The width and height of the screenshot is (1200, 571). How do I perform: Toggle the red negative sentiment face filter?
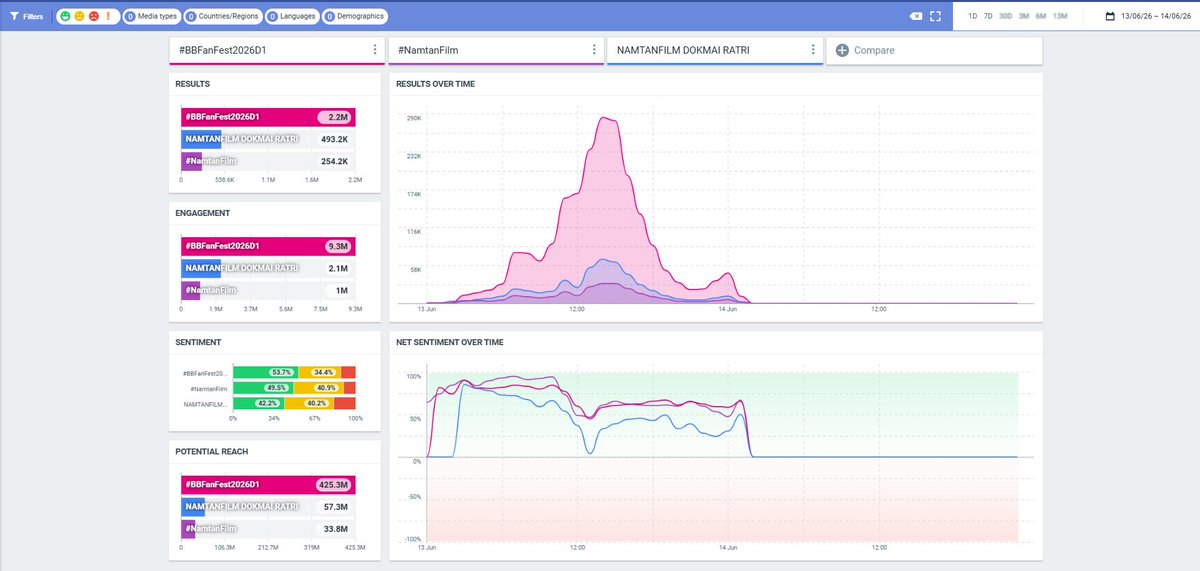[x=93, y=16]
